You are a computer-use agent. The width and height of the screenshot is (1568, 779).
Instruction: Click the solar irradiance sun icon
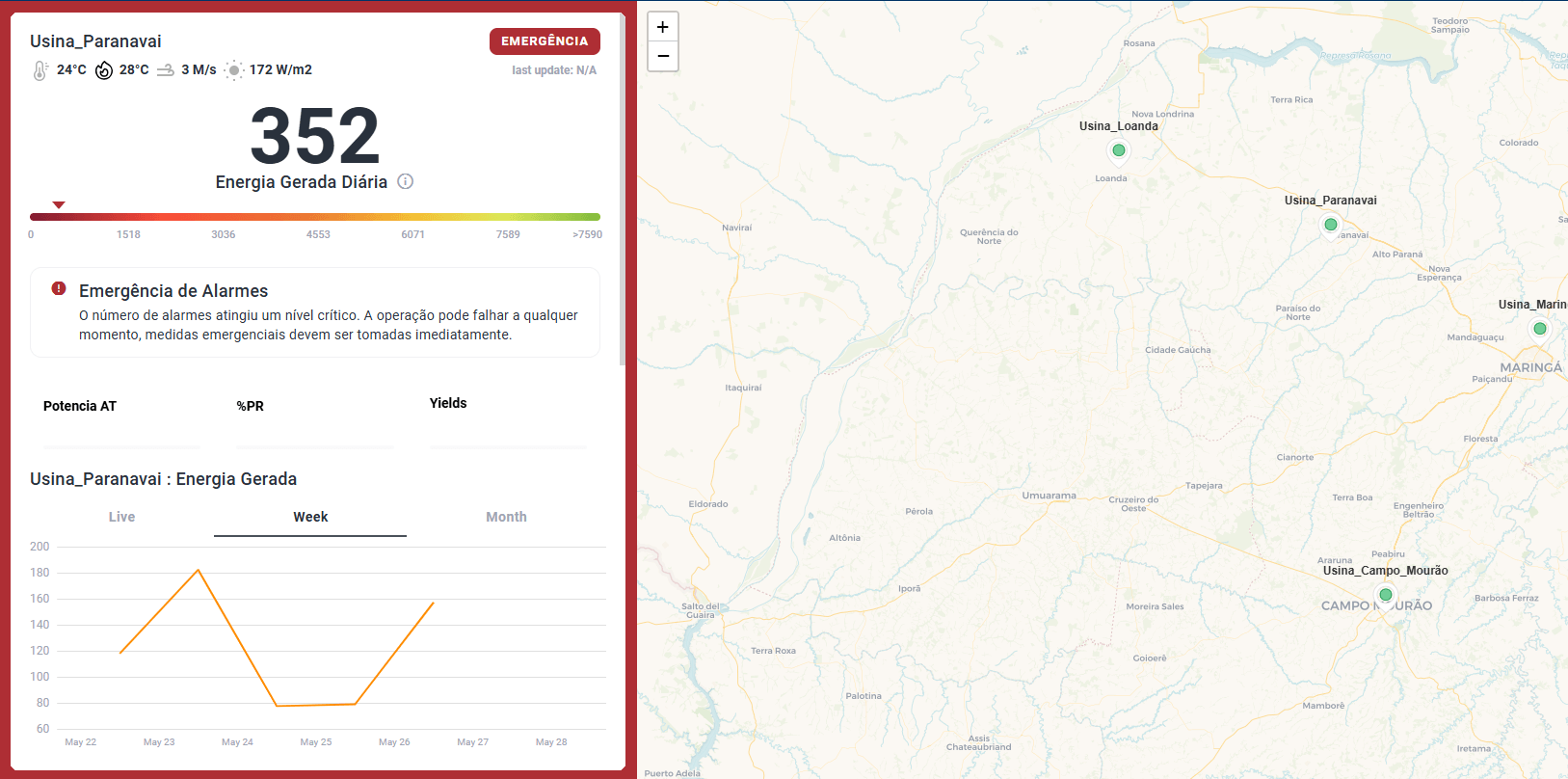tap(234, 70)
